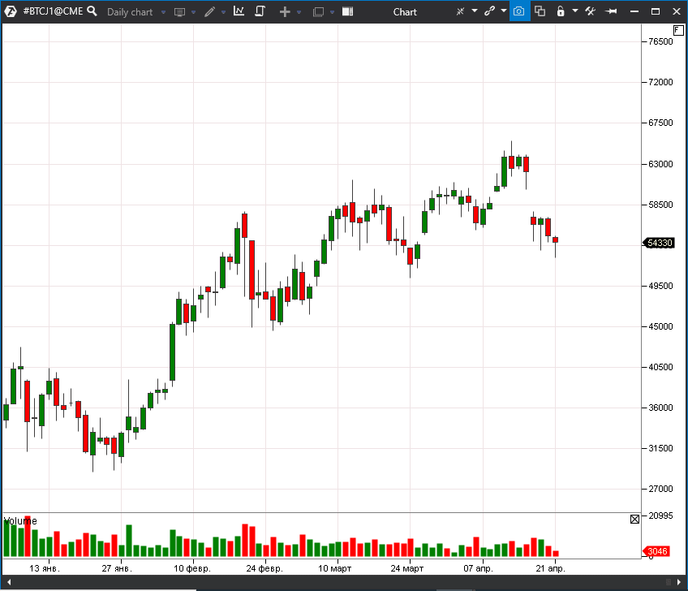Click the duplicate chart window icon
Viewport: 688px width, 591px height.
click(x=540, y=12)
